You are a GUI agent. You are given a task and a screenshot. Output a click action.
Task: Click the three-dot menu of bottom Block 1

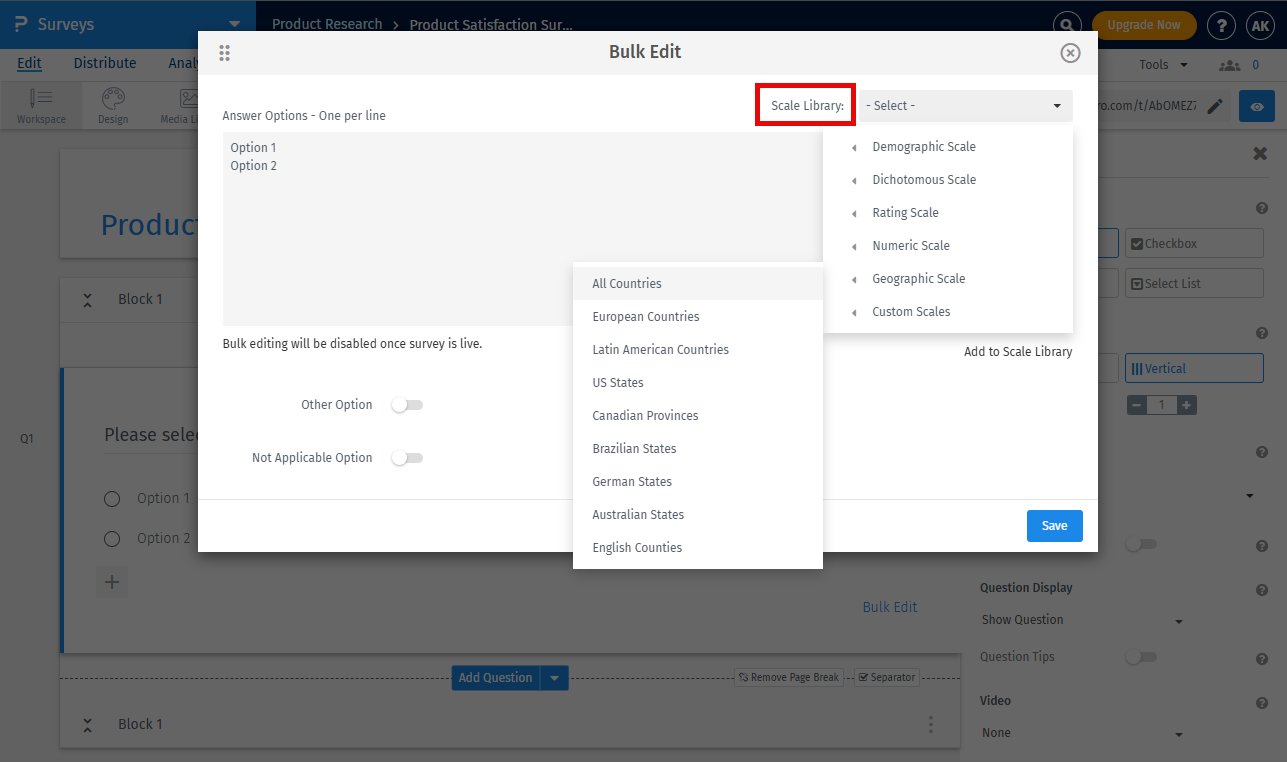tap(931, 724)
